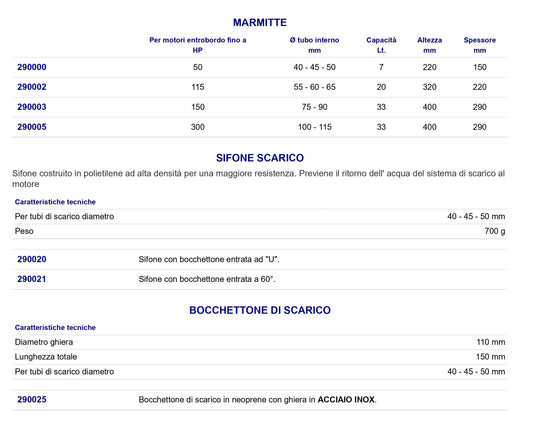Click the Lunghezza totale 150 mm row

[x=260, y=357]
